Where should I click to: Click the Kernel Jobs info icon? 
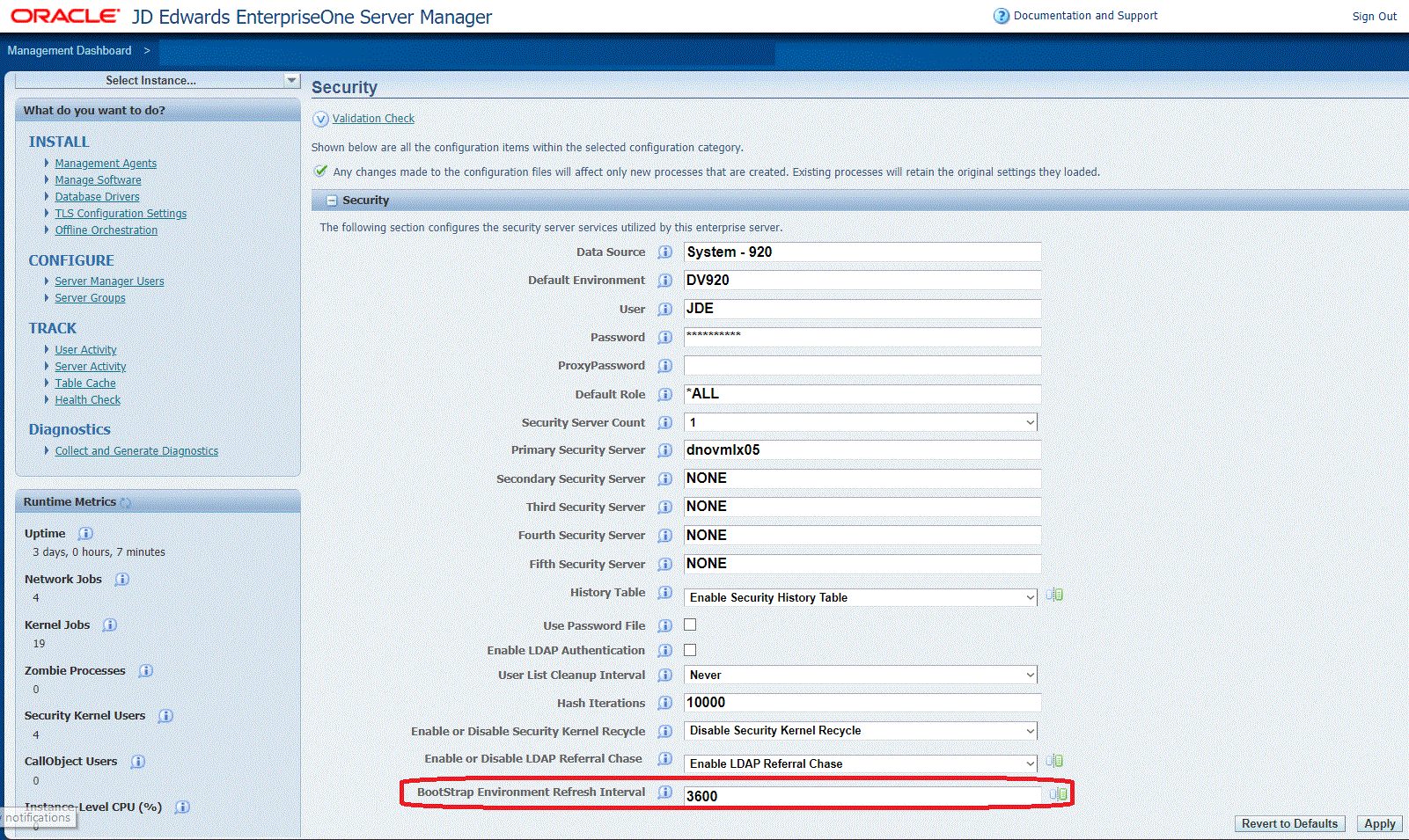(110, 625)
